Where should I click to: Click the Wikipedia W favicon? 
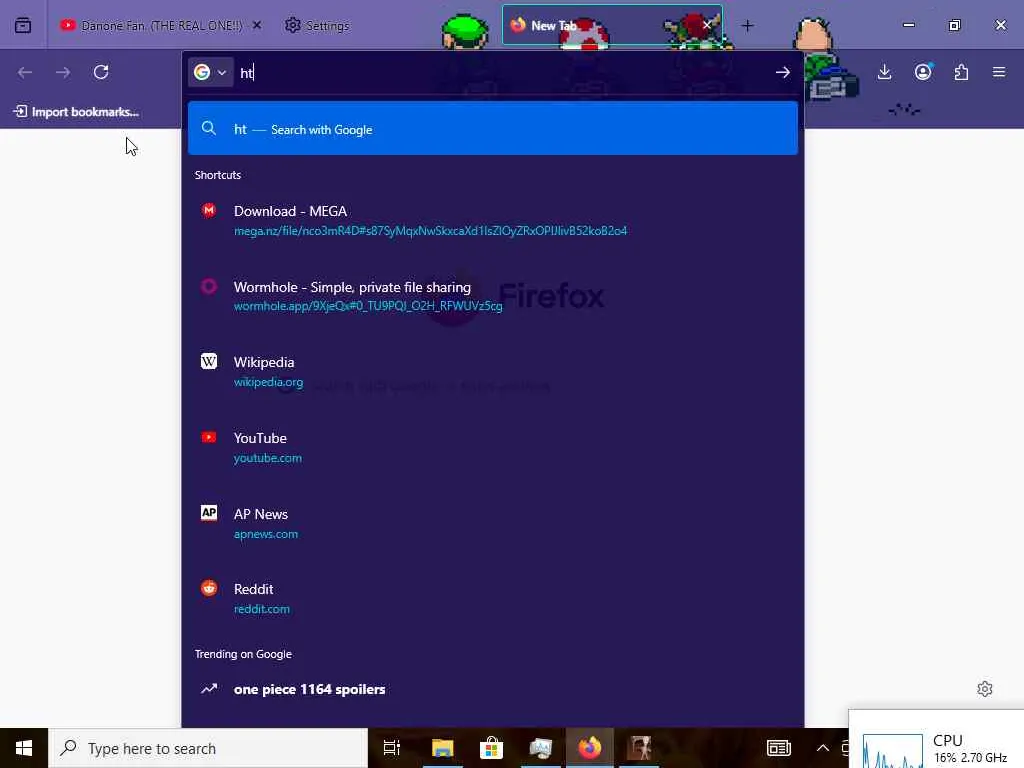tap(208, 361)
